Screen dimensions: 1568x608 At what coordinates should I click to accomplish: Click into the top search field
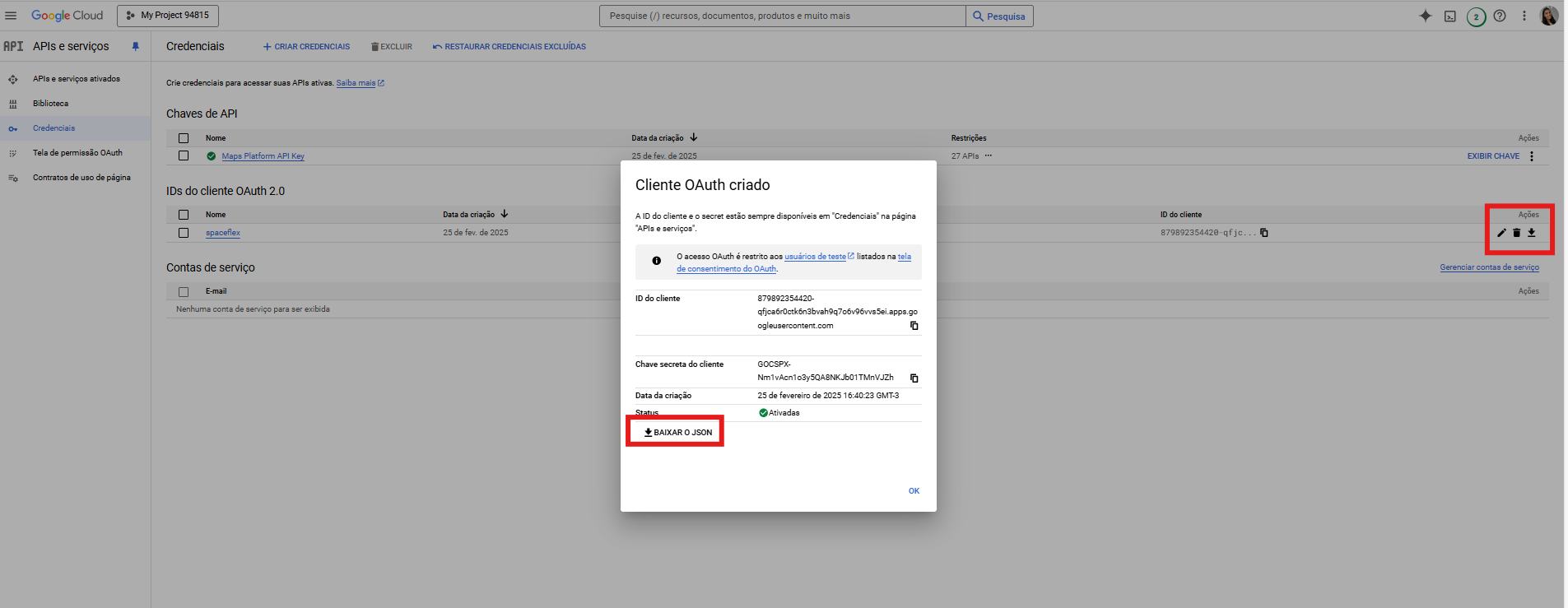pyautogui.click(x=782, y=16)
